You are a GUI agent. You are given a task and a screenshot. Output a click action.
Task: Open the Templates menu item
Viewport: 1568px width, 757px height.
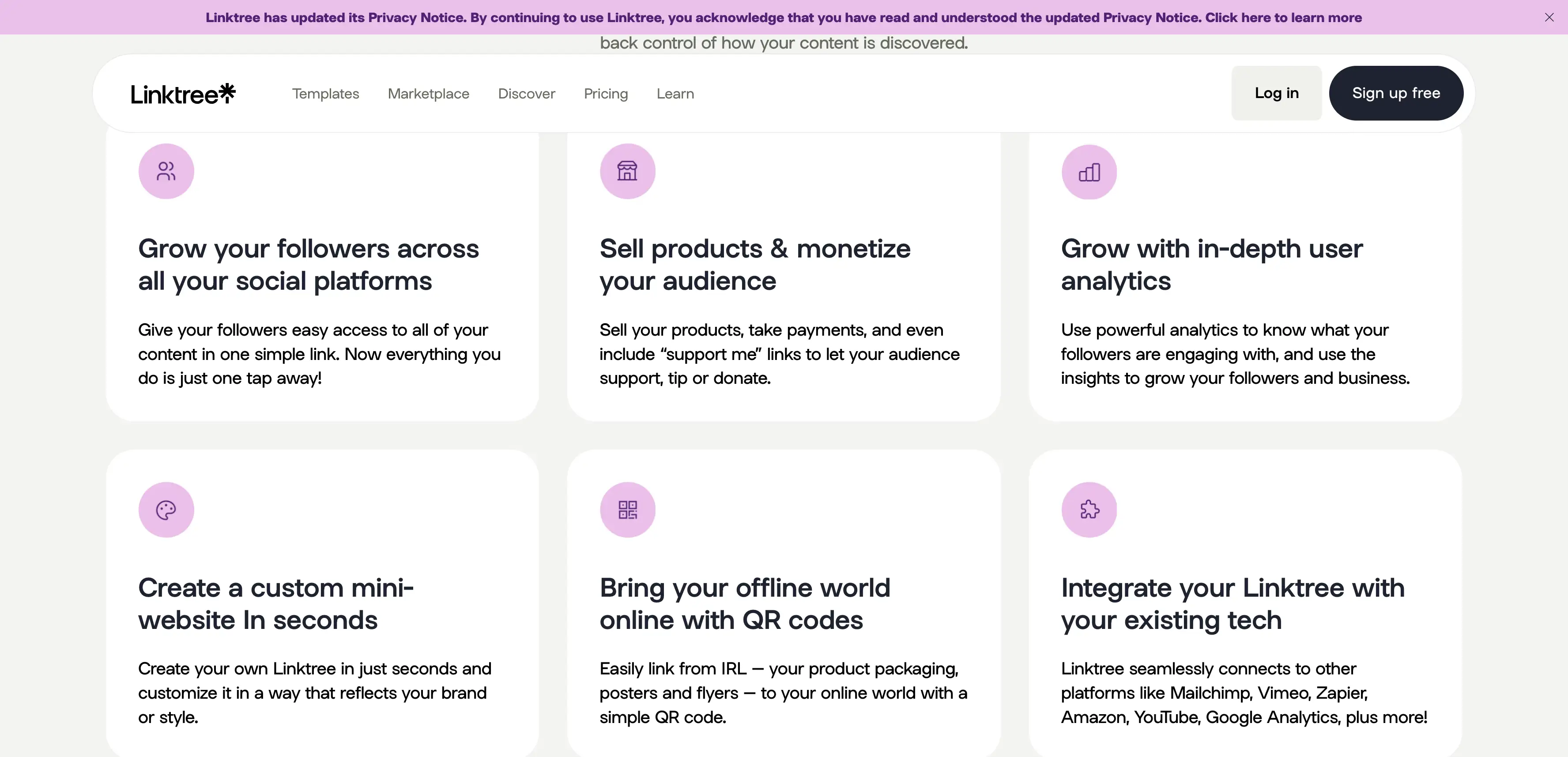(326, 93)
